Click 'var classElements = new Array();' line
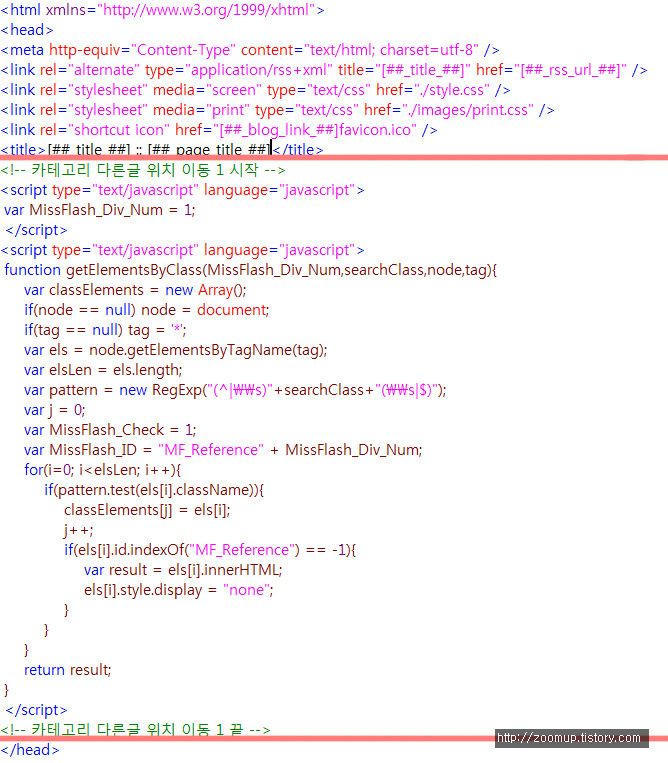The width and height of the screenshot is (668, 763). point(135,290)
